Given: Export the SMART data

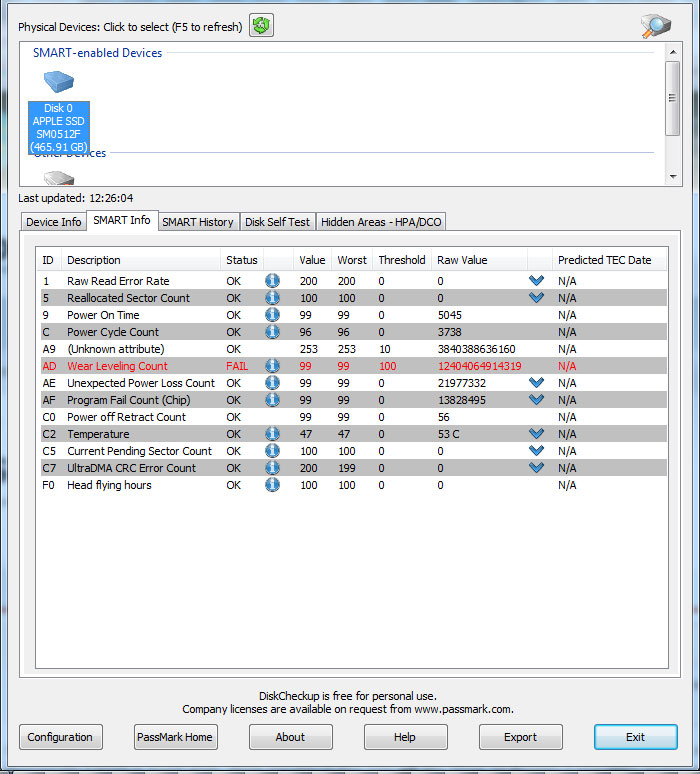Looking at the screenshot, I should tap(520, 737).
